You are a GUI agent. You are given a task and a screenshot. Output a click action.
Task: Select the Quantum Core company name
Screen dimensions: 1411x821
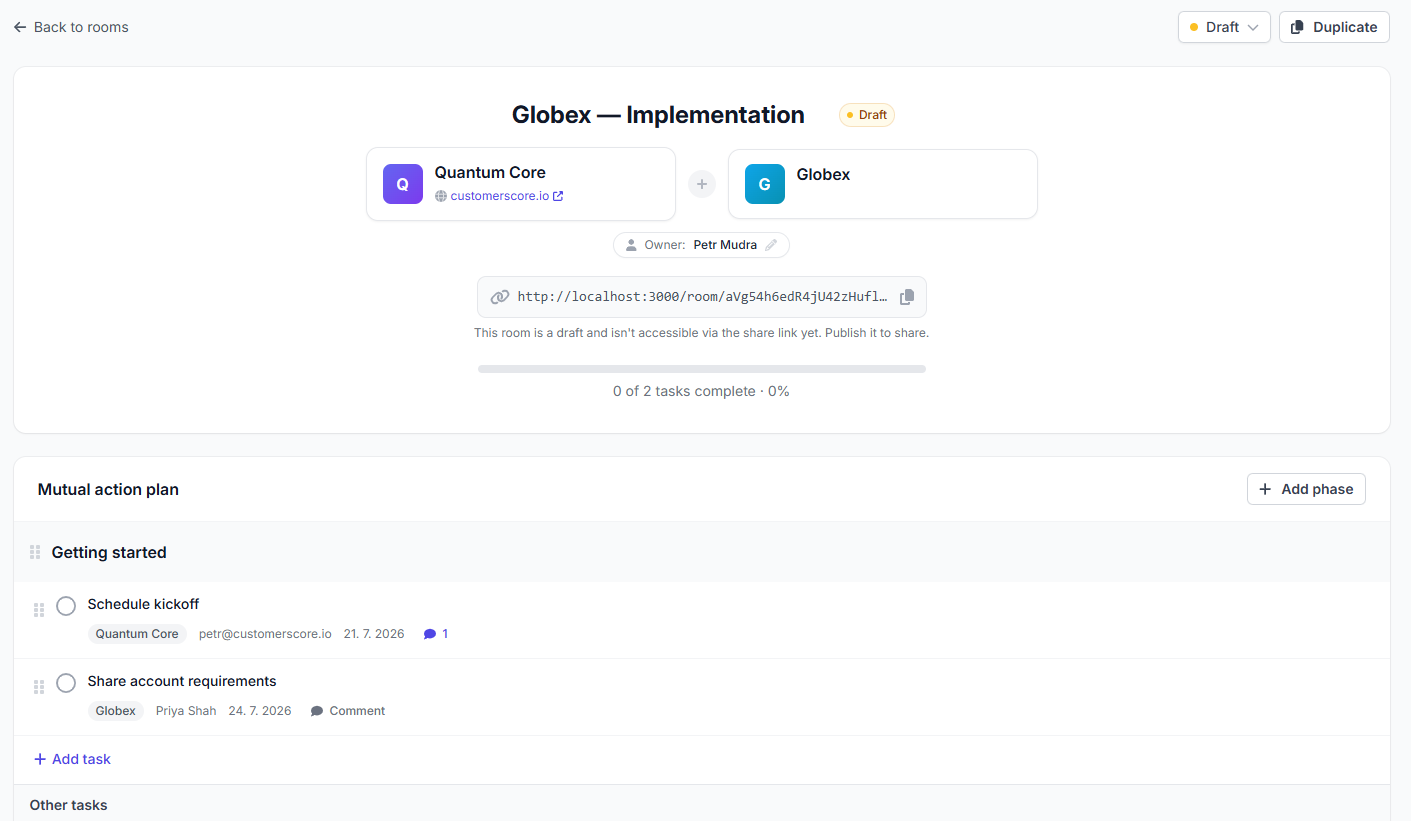point(490,172)
